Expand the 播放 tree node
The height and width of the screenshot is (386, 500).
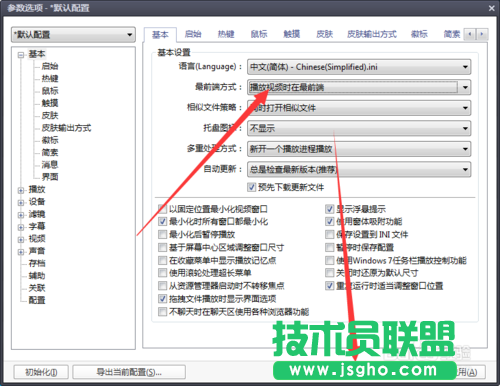point(21,190)
